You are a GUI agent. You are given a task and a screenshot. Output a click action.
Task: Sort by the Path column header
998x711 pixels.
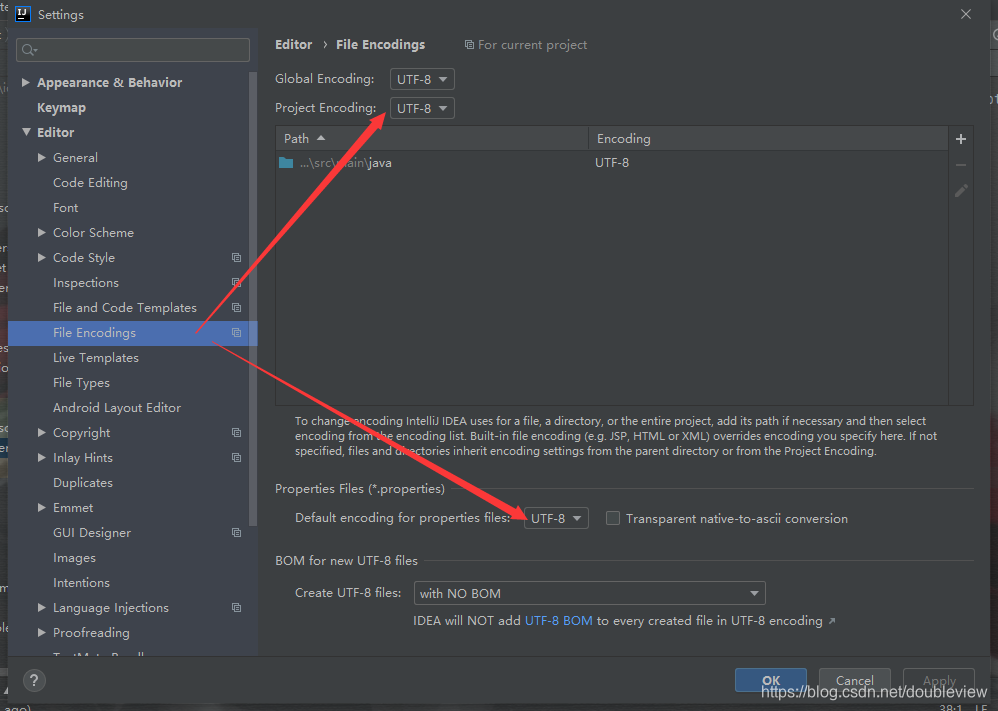[432, 138]
